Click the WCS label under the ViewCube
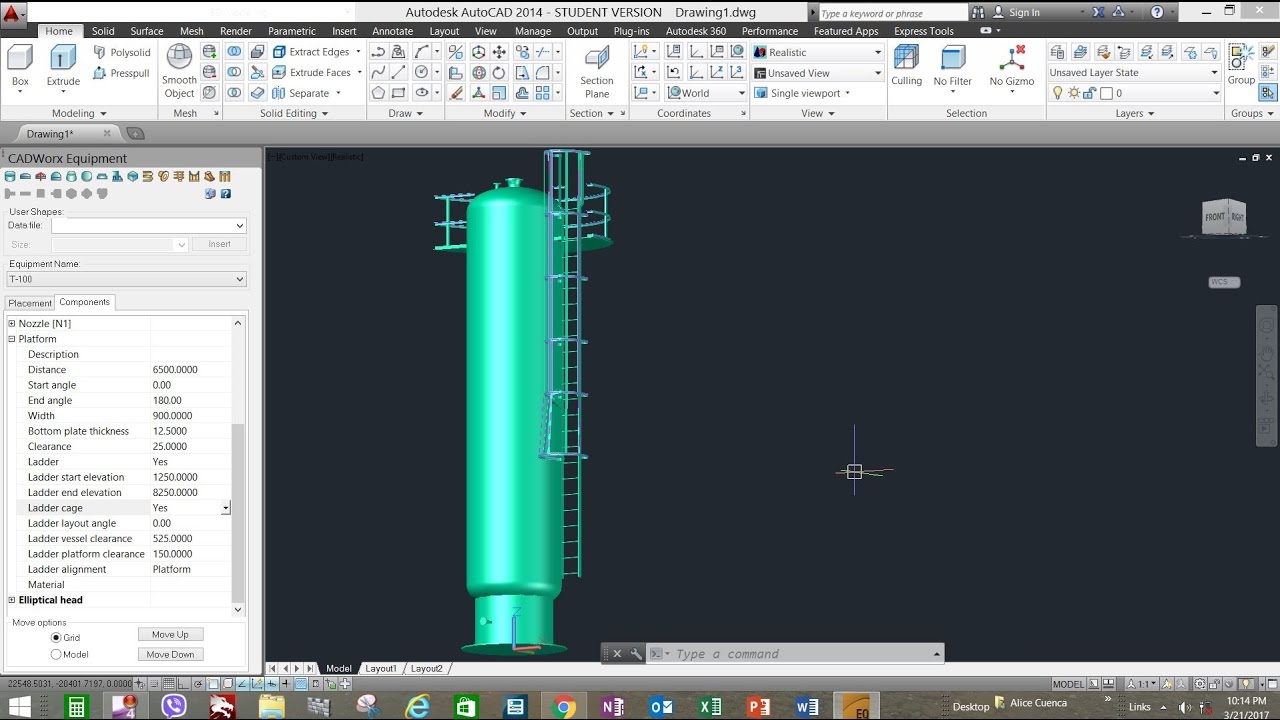1280x720 pixels. tap(1224, 282)
